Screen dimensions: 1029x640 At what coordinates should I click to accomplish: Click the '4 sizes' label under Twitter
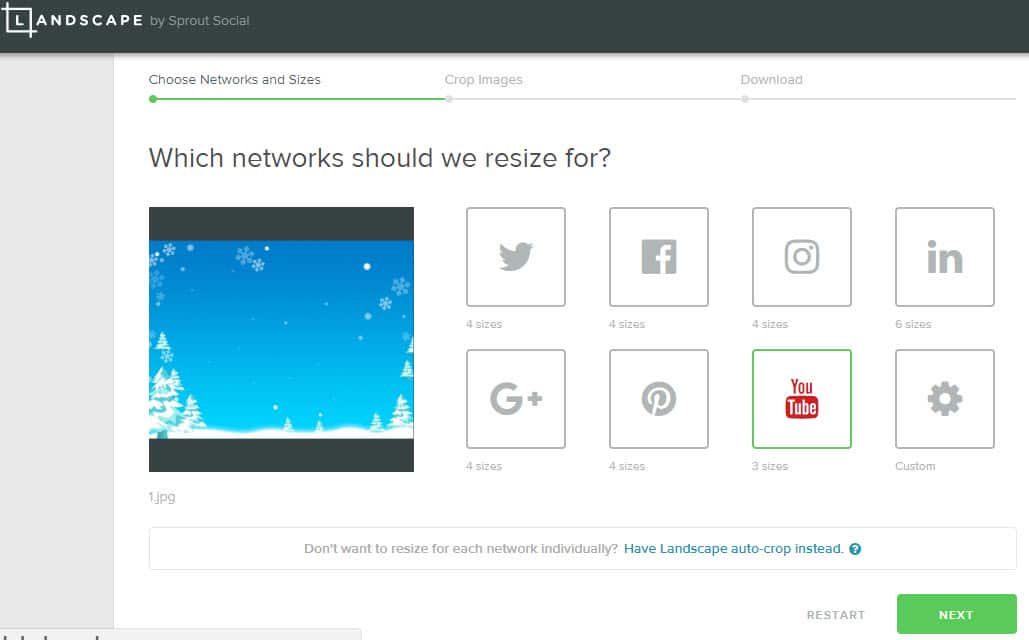pos(484,324)
